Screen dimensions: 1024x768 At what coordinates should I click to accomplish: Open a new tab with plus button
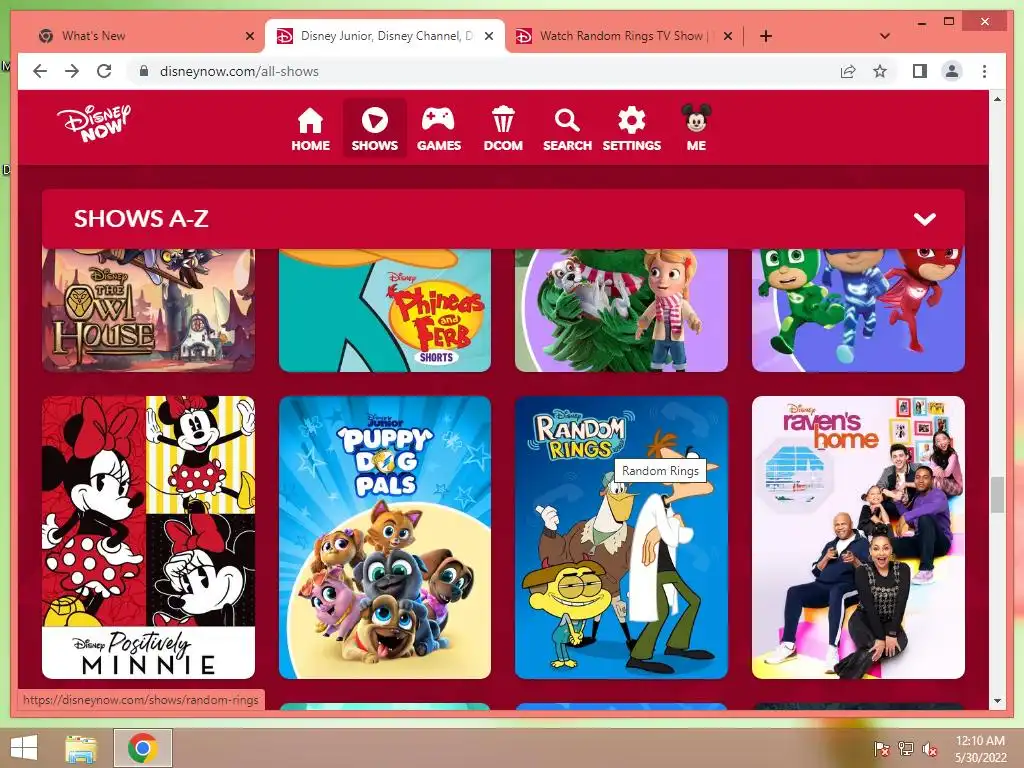pos(766,36)
